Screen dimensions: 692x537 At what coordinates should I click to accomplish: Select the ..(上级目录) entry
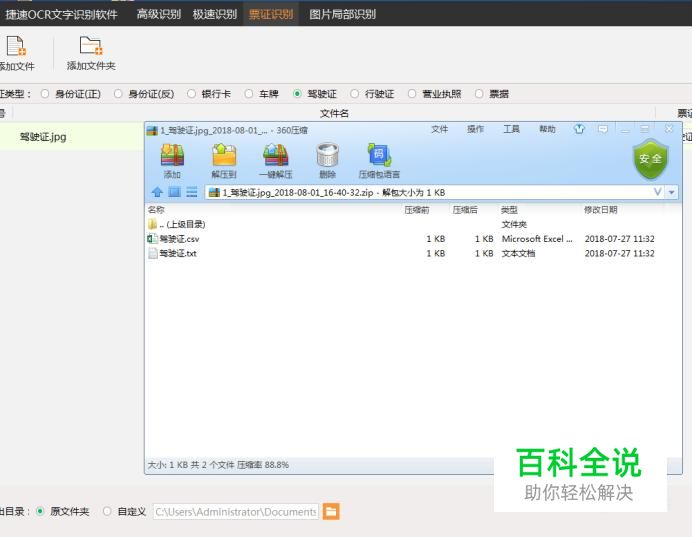pyautogui.click(x=182, y=224)
